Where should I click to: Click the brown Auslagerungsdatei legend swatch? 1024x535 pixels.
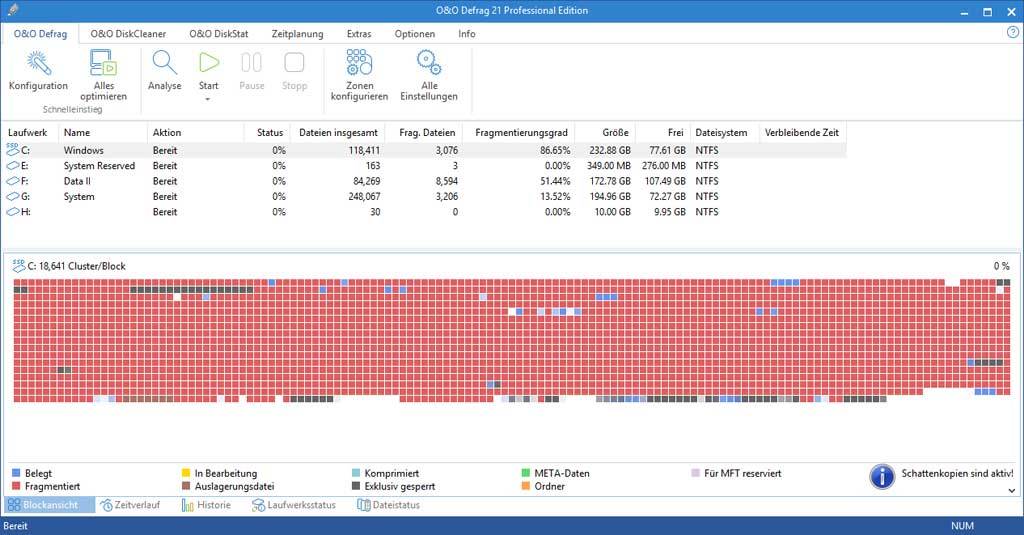[x=185, y=486]
